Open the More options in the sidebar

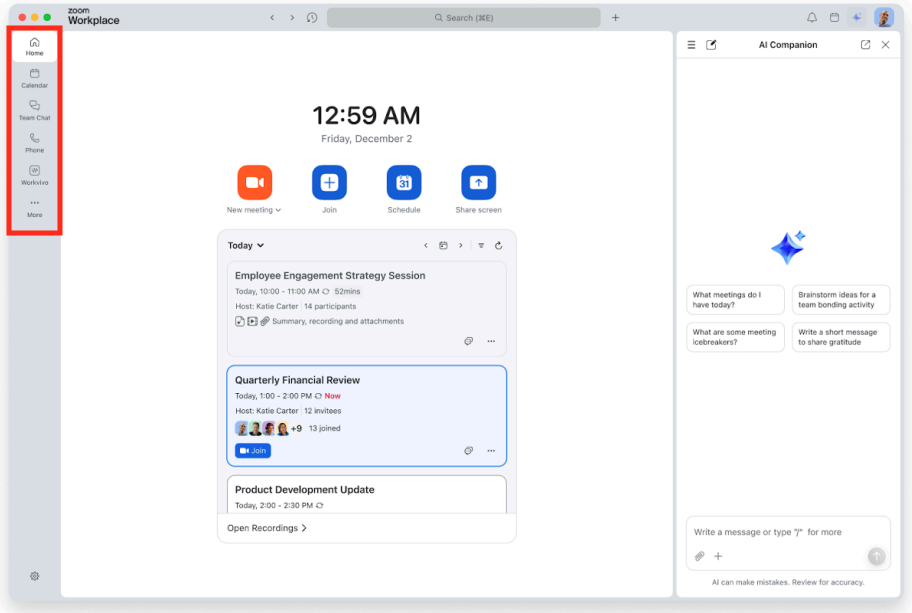[34, 208]
